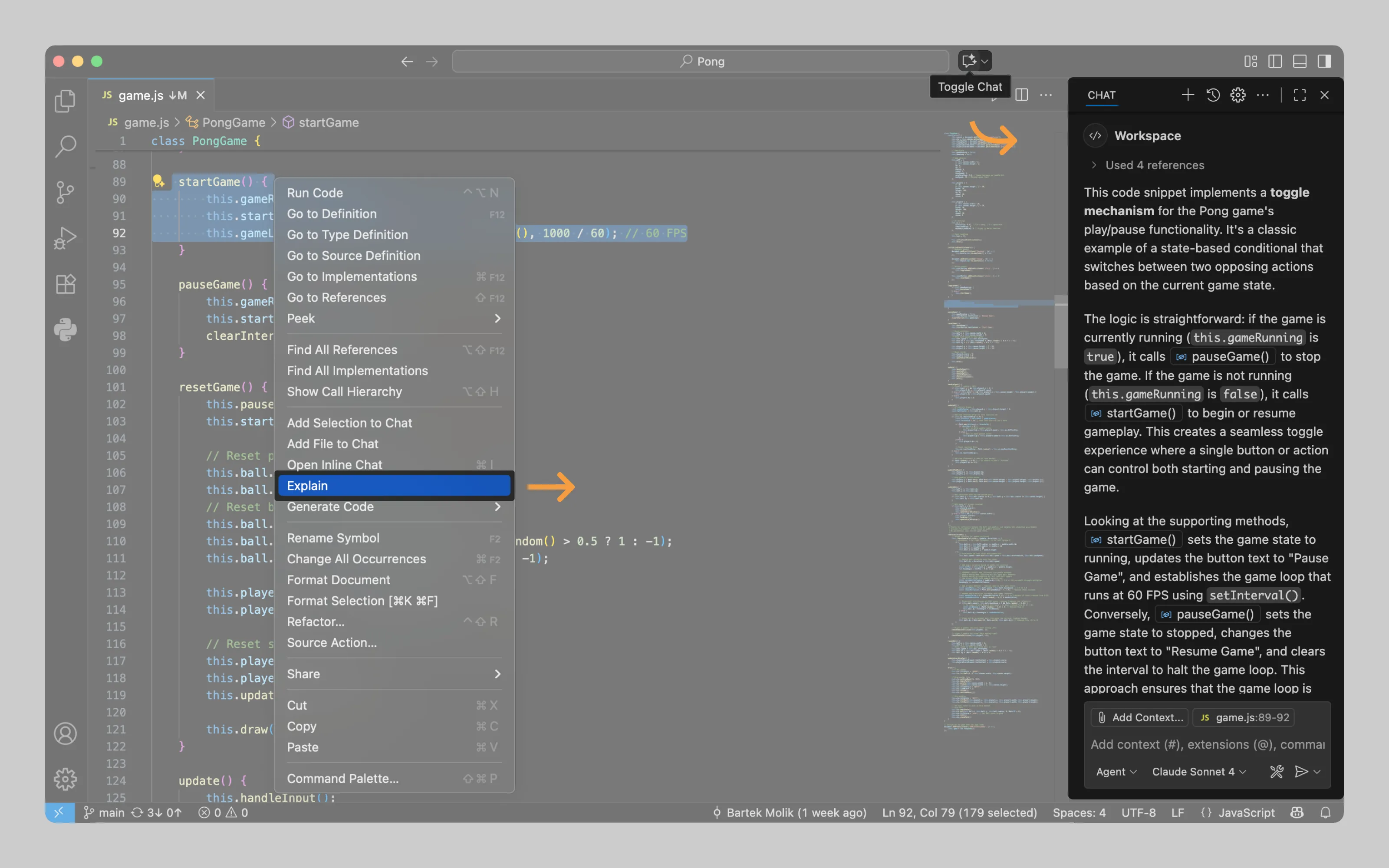Toggle the bottom panel layout button

coord(1300,62)
